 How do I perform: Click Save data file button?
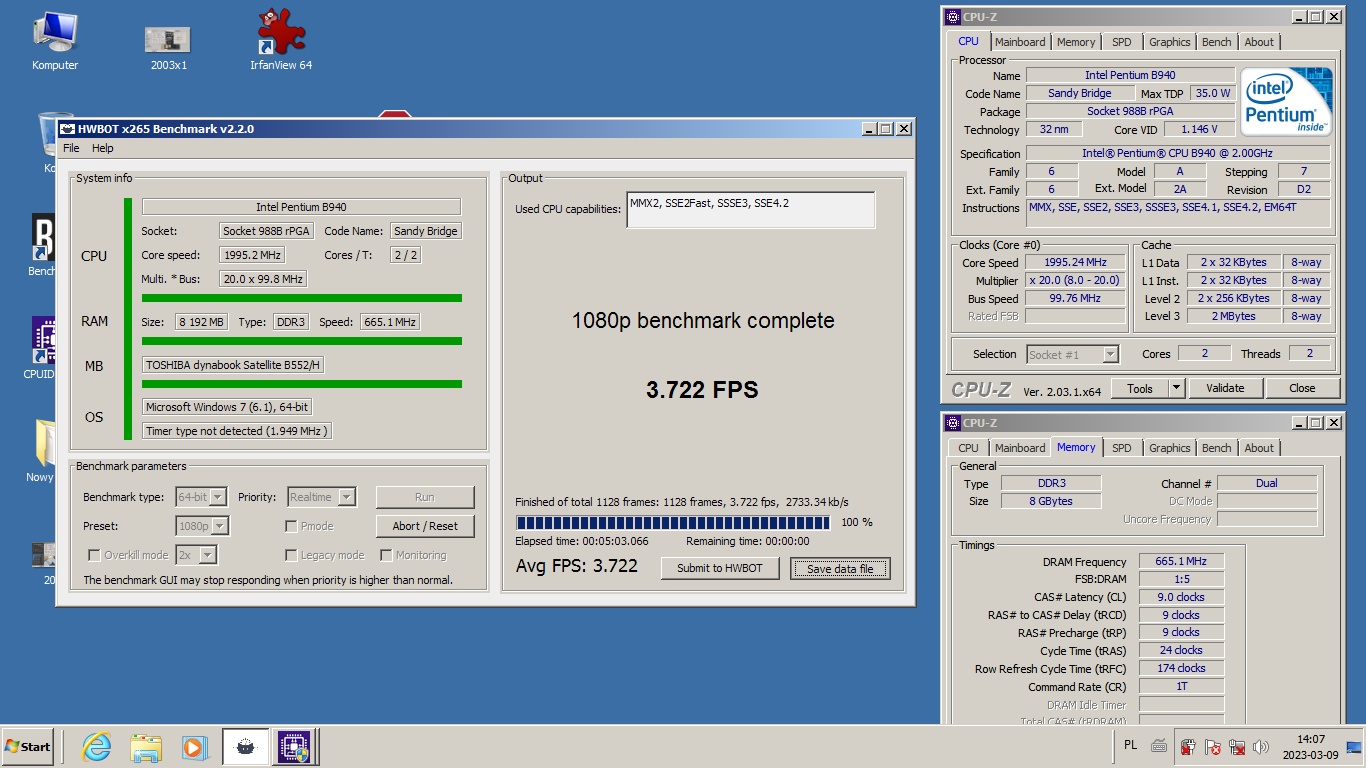(x=840, y=569)
